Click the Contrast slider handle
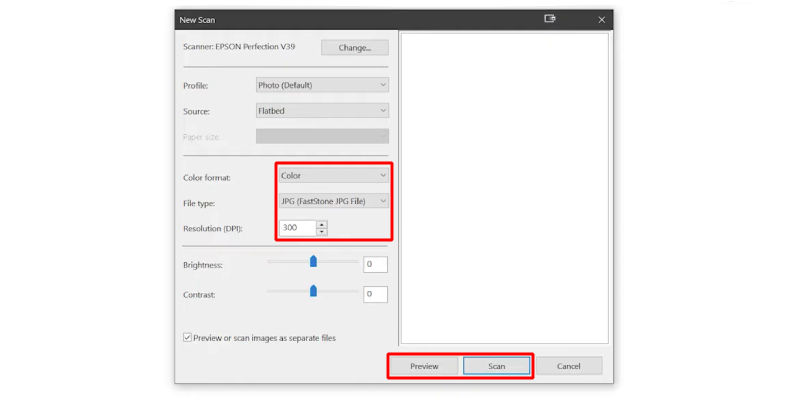The image size is (800, 400). 313,291
